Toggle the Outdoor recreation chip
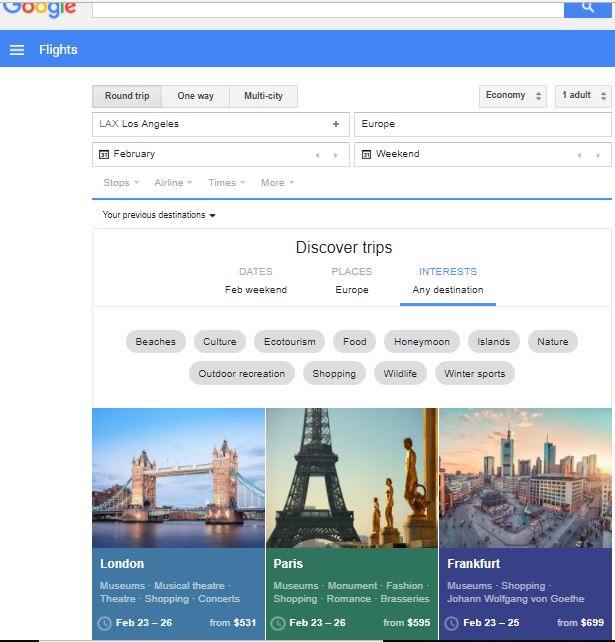 click(242, 373)
